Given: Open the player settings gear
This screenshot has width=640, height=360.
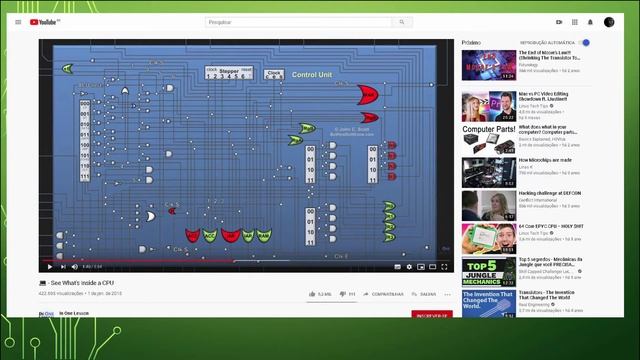Looking at the screenshot, I should tap(409, 267).
